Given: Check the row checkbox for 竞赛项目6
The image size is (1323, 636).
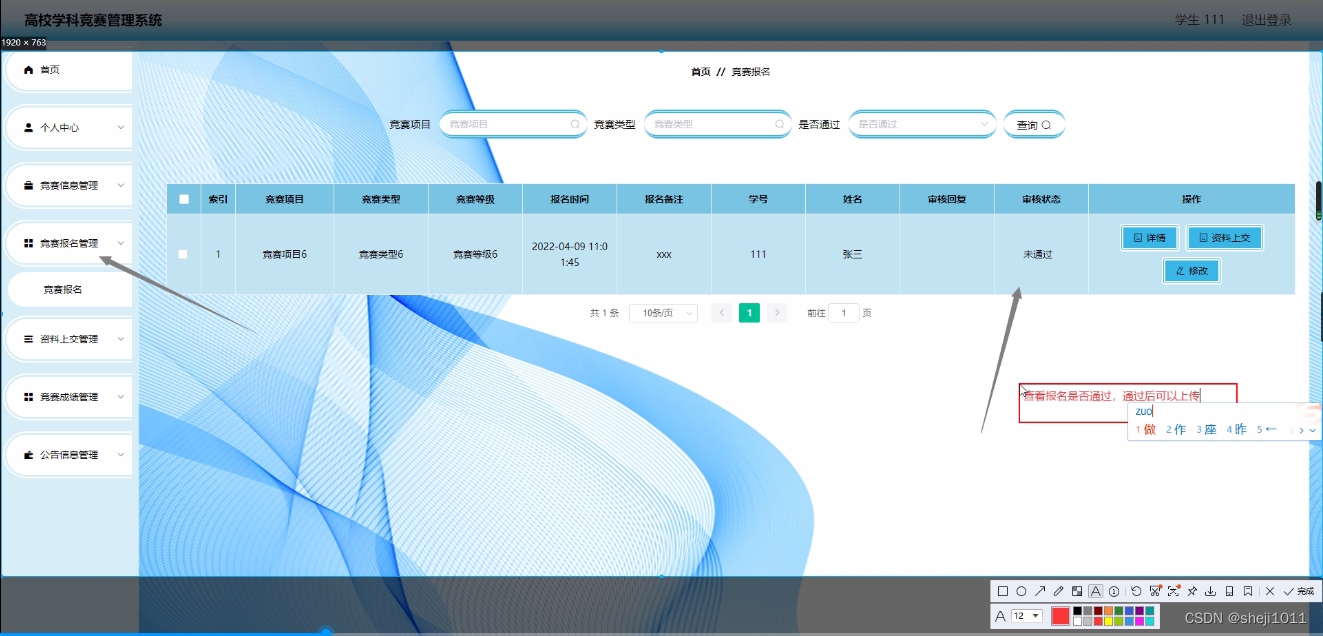Looking at the screenshot, I should (183, 254).
